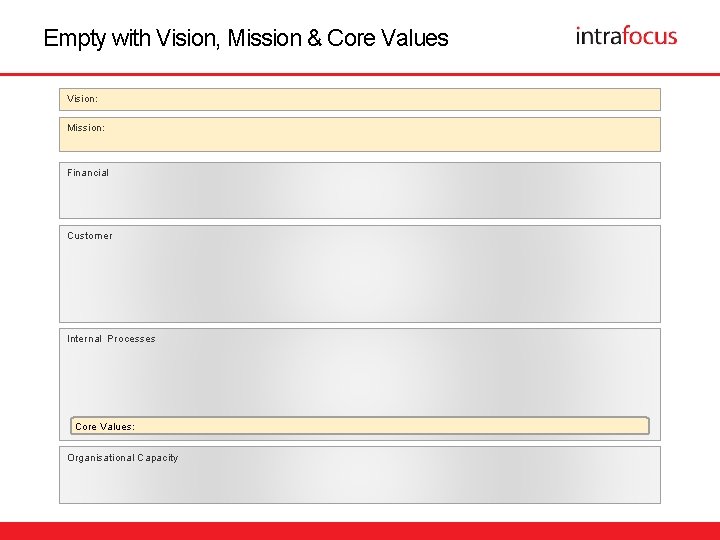The width and height of the screenshot is (720, 540).
Task: Click the Customer label text
Action: pyautogui.click(x=90, y=236)
